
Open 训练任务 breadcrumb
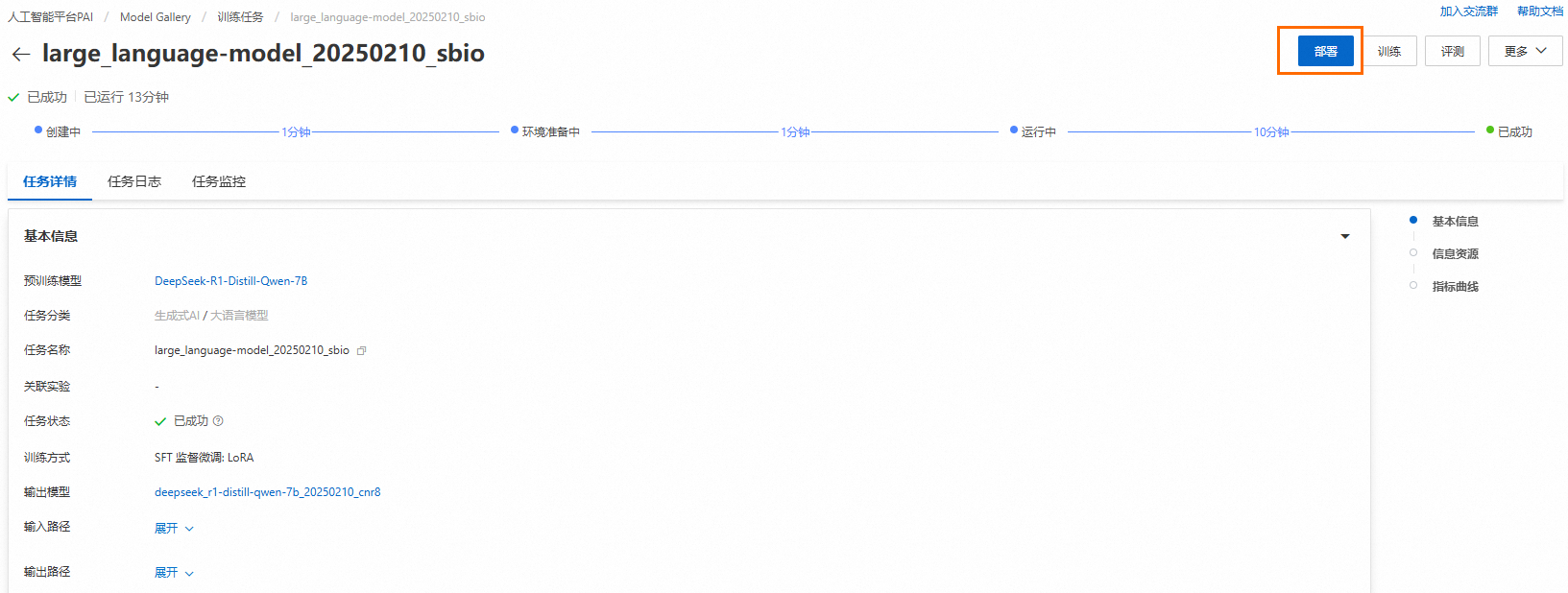pos(240,17)
